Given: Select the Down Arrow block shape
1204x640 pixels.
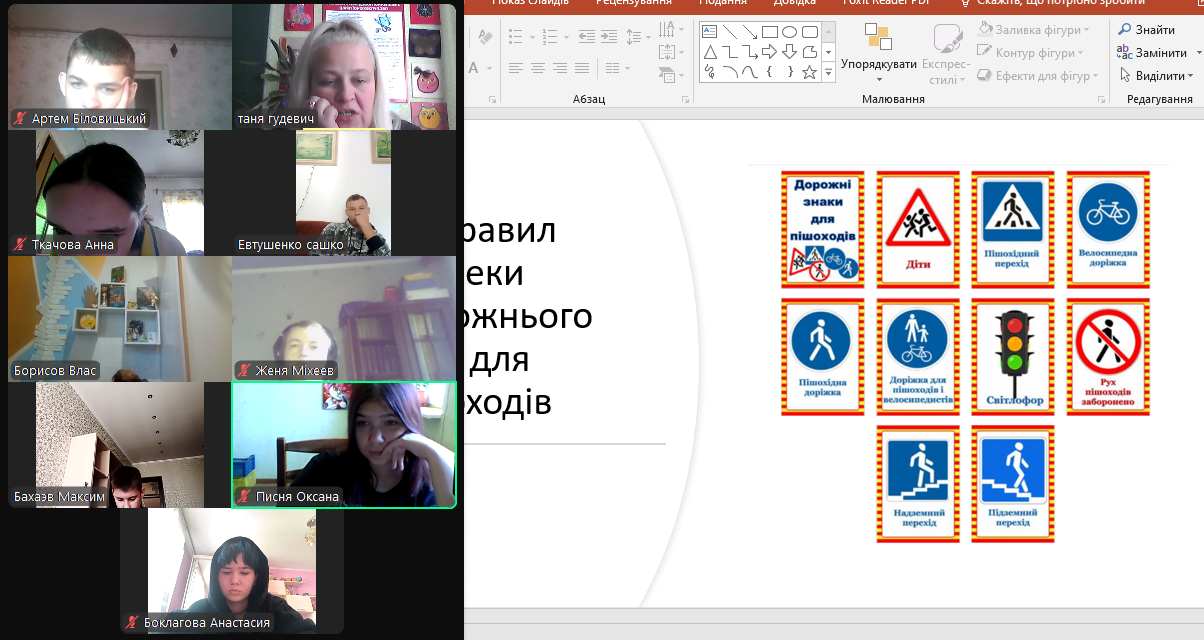Looking at the screenshot, I should (789, 52).
